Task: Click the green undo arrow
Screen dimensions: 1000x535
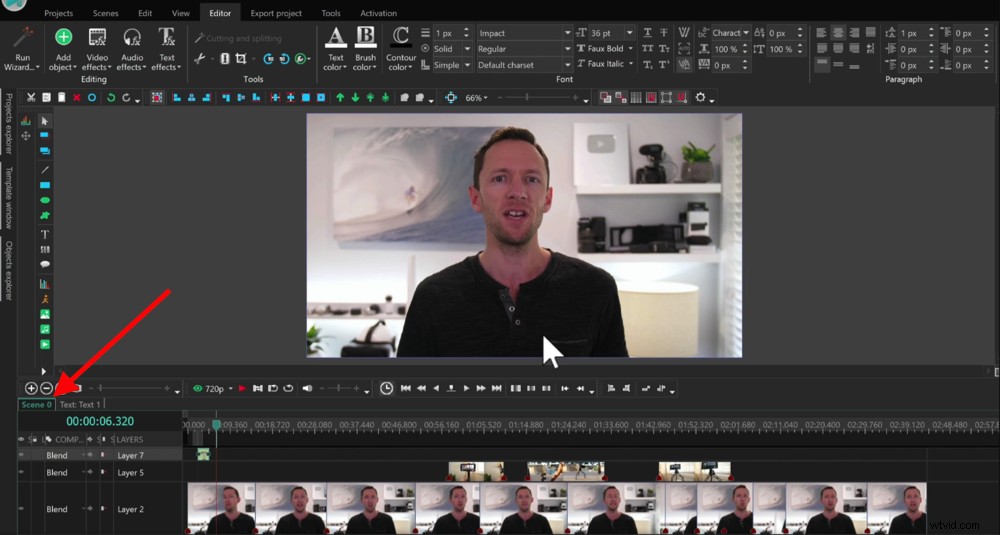Action: pos(111,98)
